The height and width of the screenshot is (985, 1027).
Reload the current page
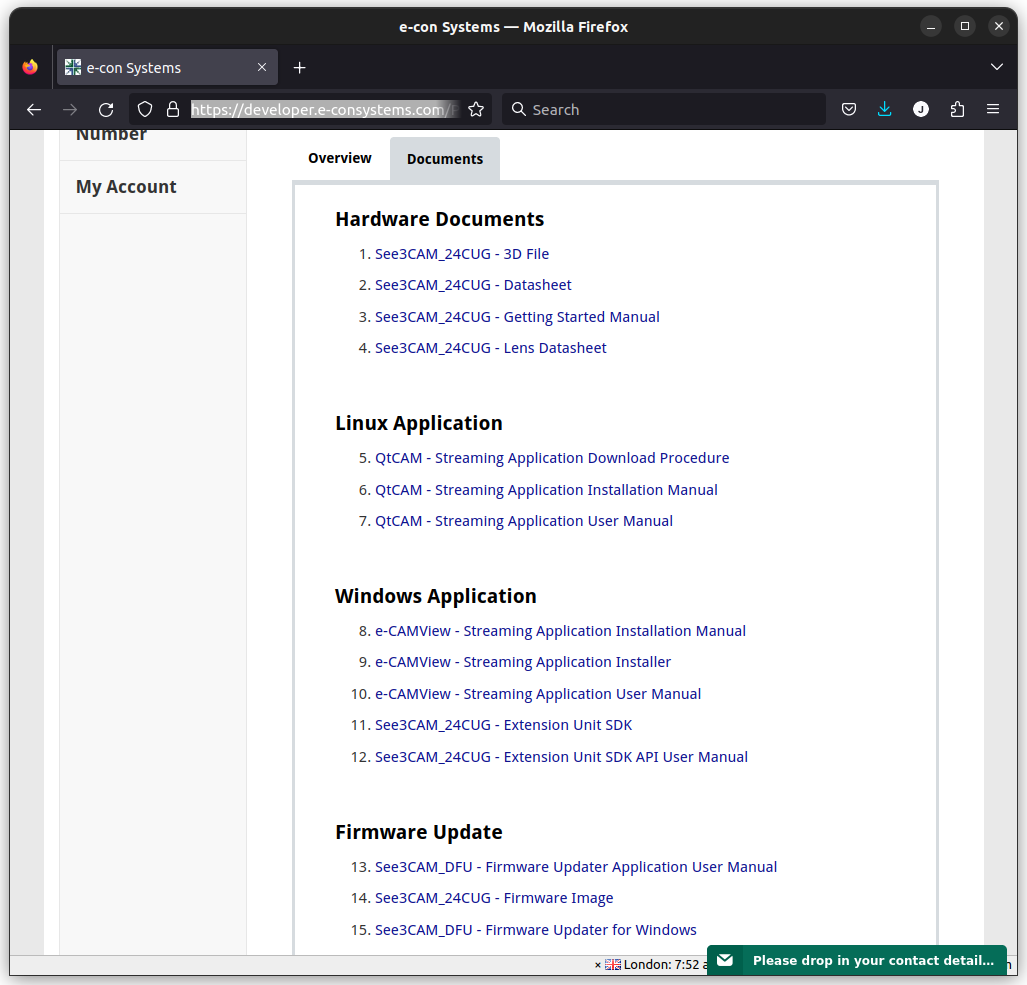(x=106, y=109)
